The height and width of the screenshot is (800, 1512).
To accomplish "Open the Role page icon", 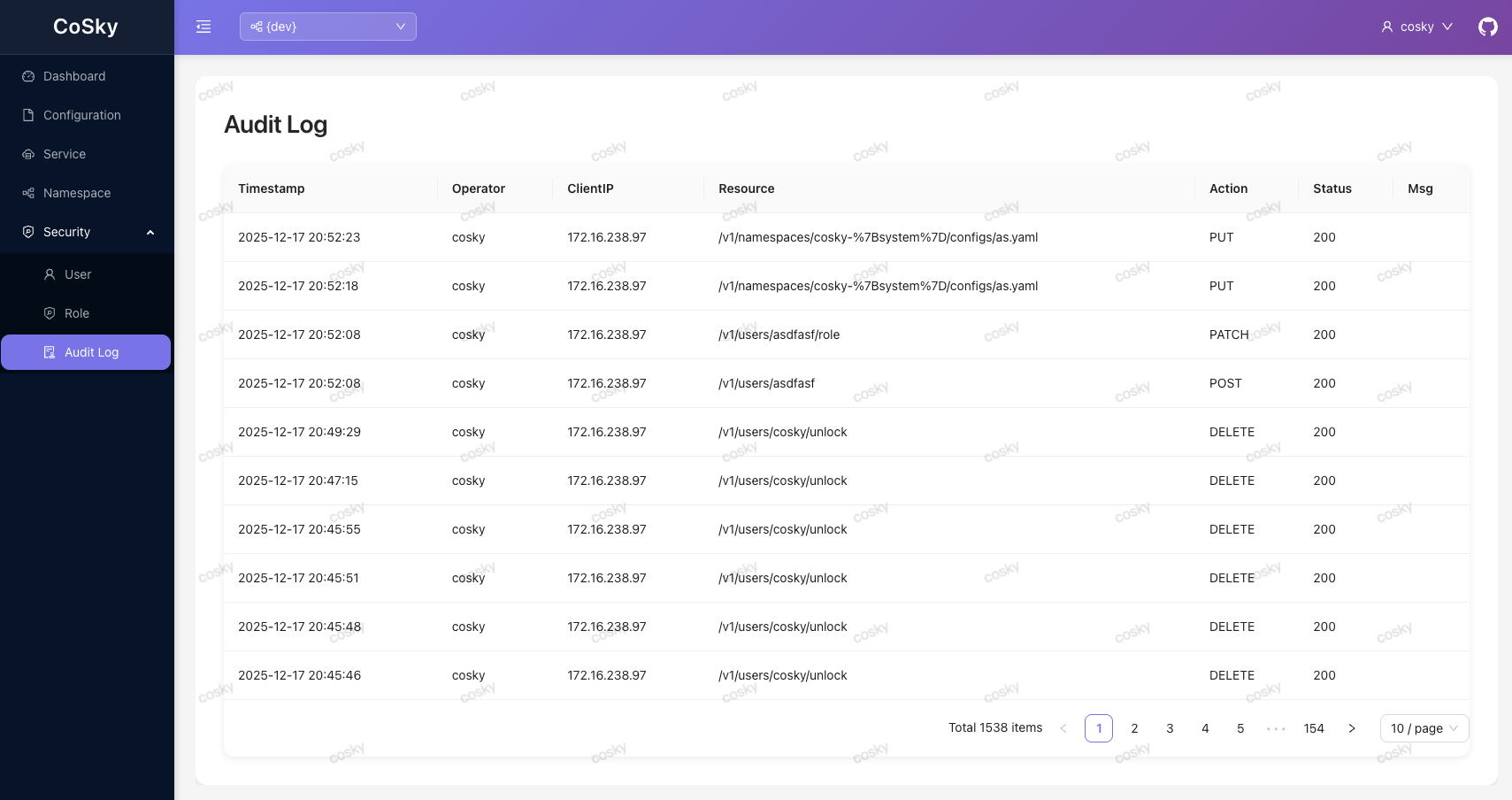I will [49, 313].
